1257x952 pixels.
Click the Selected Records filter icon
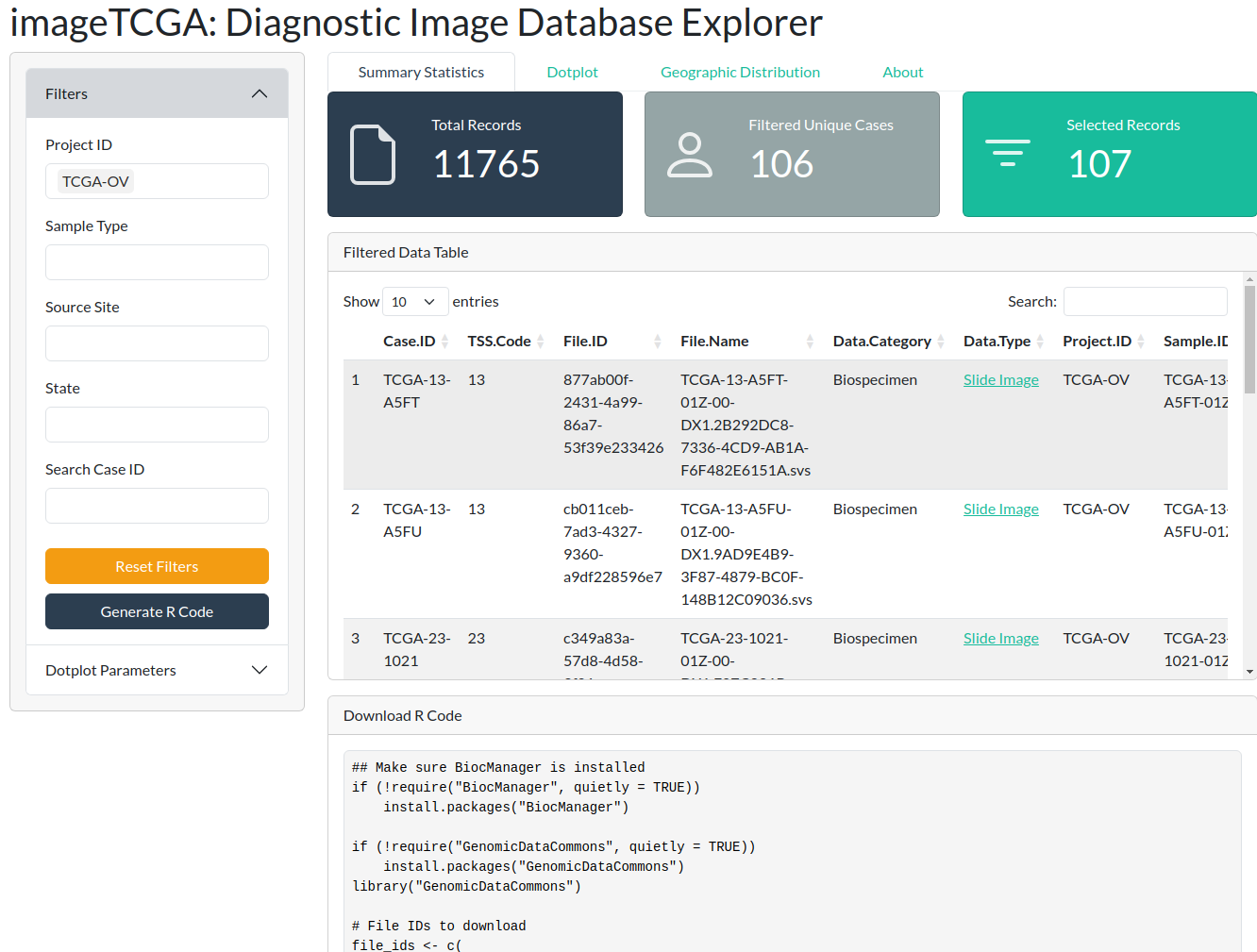tap(1007, 153)
